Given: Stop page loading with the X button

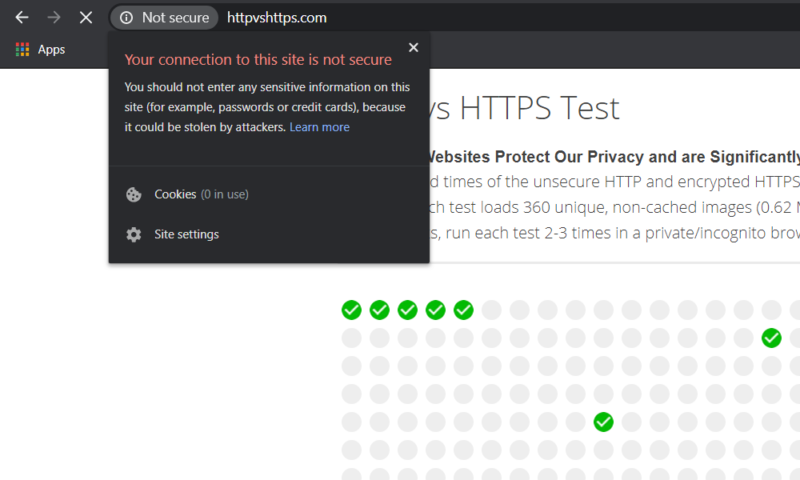Looking at the screenshot, I should 86,18.
